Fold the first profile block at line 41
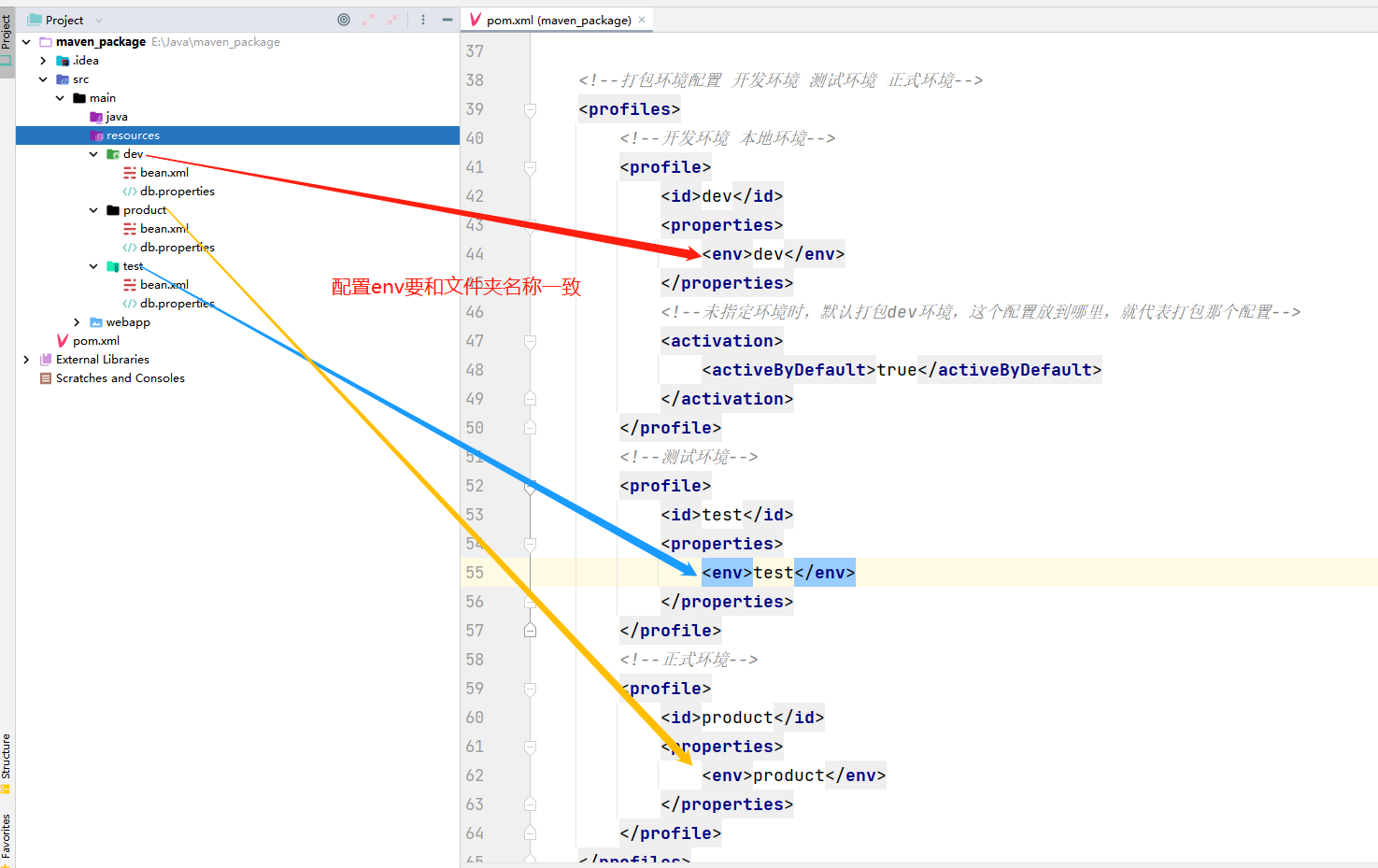Screen dimensions: 1378x868 [530, 167]
